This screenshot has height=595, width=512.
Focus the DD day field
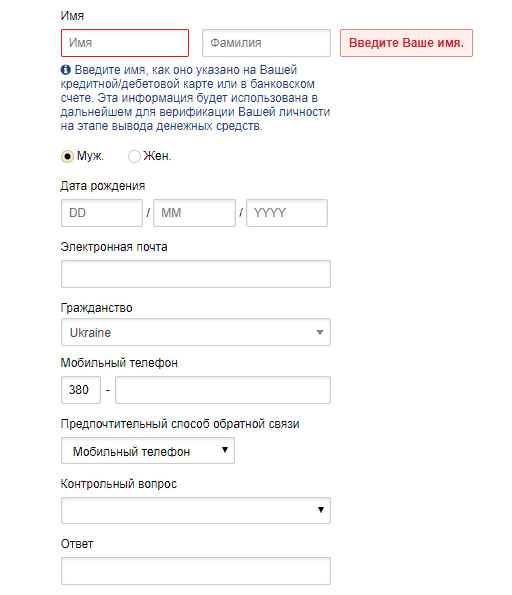(102, 213)
